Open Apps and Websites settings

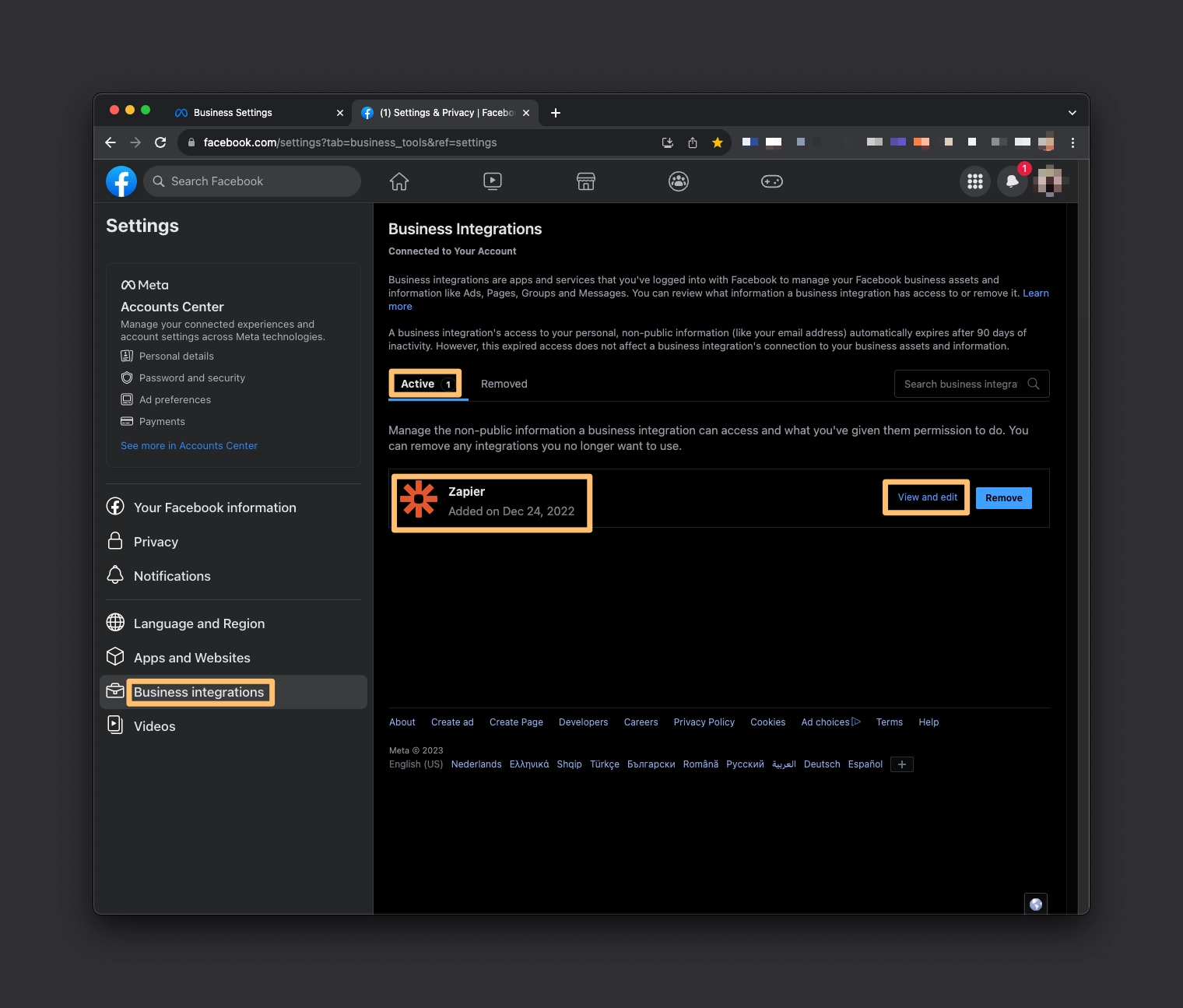click(x=233, y=658)
